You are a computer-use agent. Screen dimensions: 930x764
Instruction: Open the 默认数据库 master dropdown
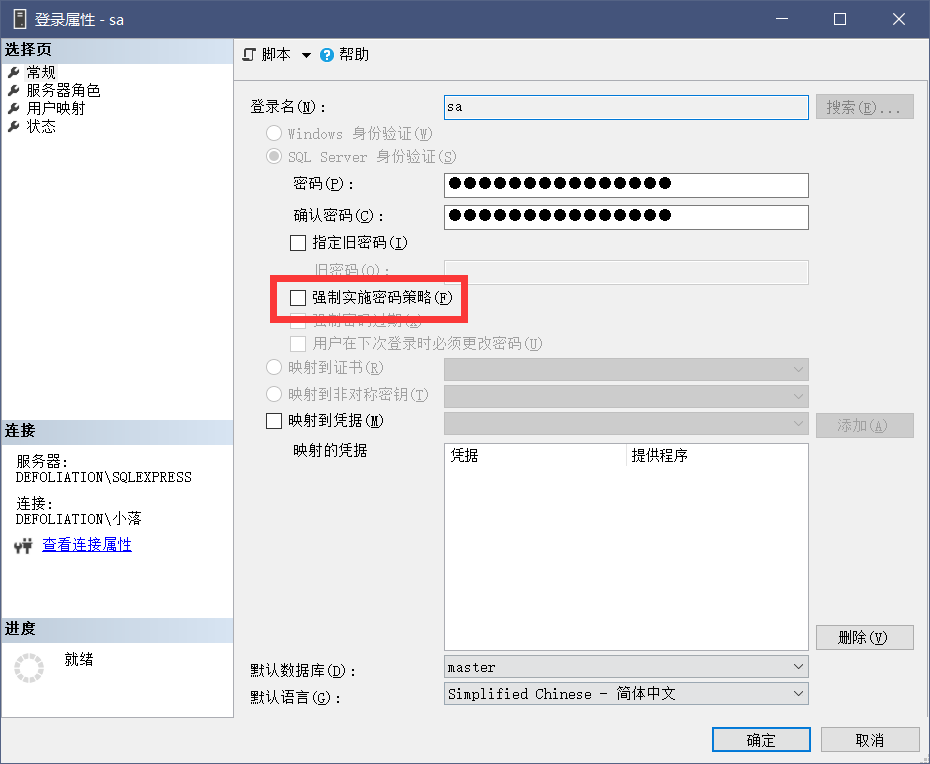point(626,667)
